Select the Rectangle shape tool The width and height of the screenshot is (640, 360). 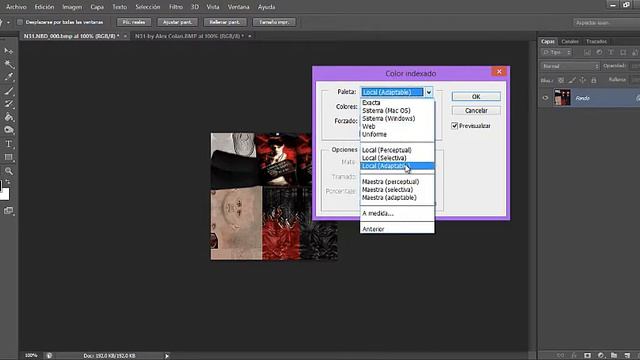coord(8,157)
